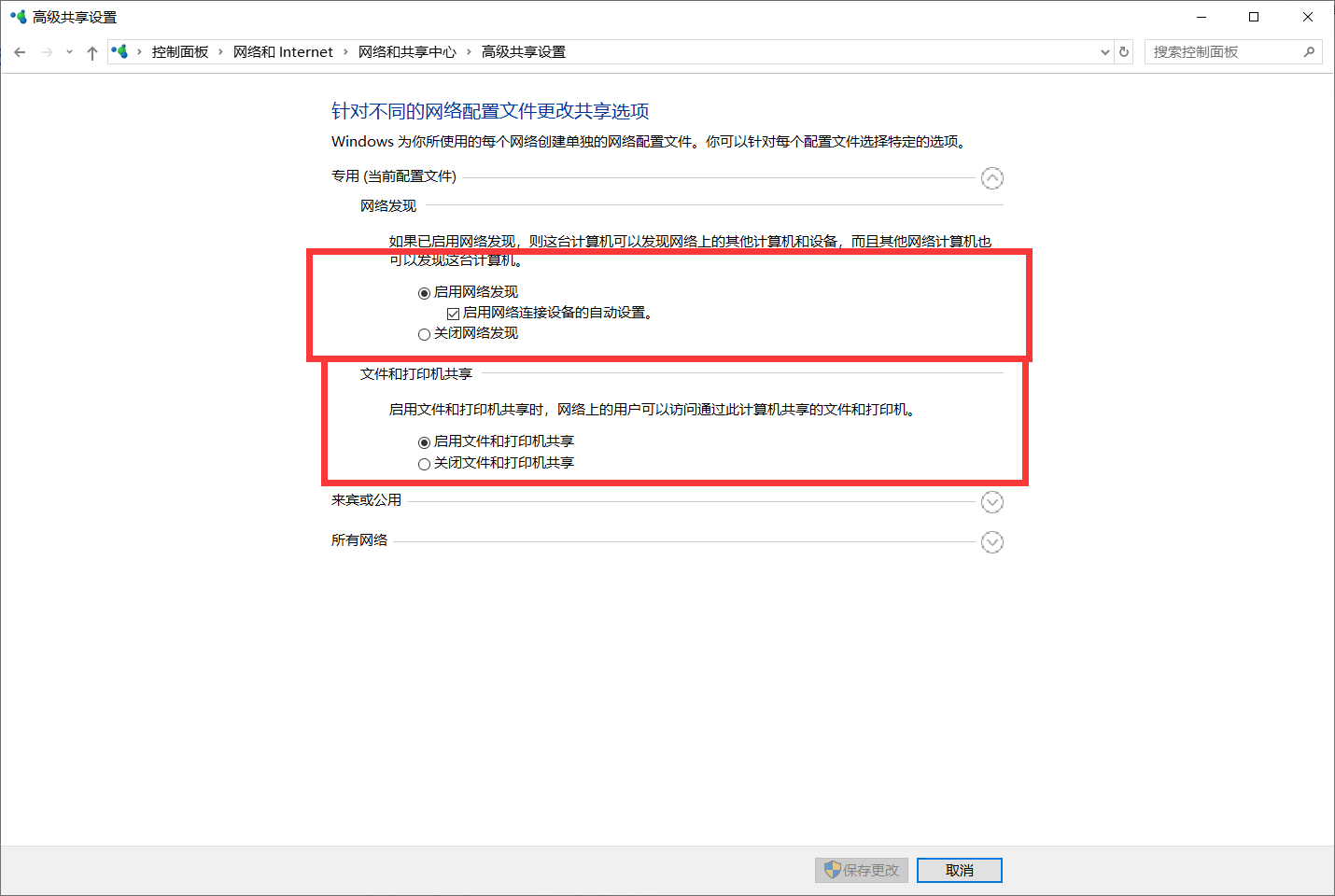The width and height of the screenshot is (1335, 896).
Task: Select 关闭文件和打印机共享 radio button
Action: click(424, 464)
